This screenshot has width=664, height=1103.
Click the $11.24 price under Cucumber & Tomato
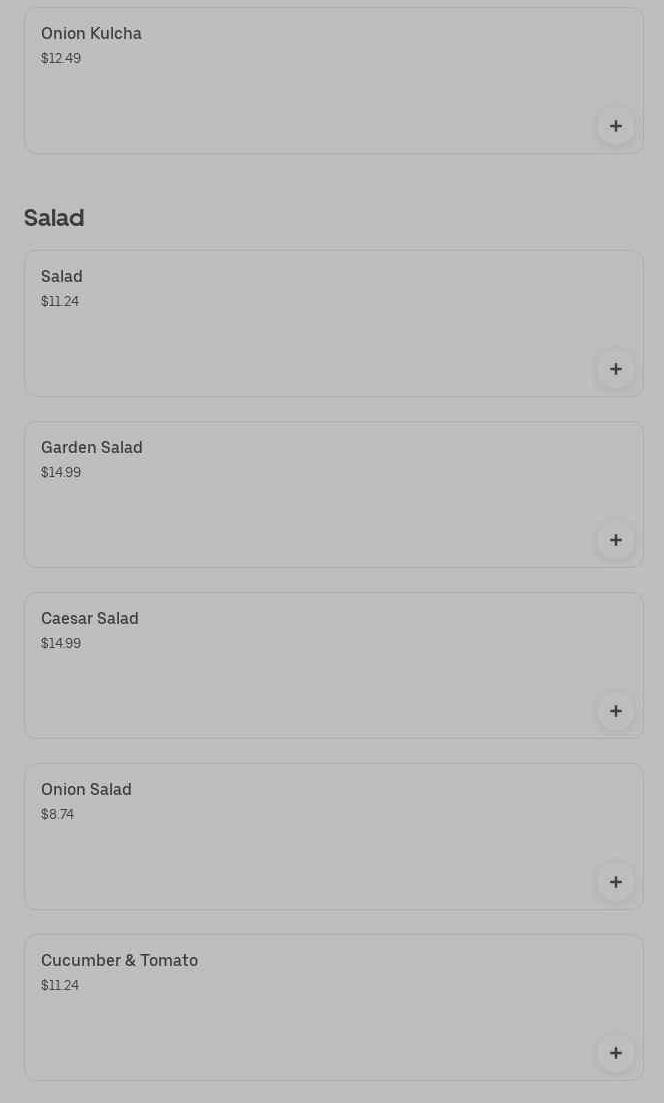tap(60, 986)
